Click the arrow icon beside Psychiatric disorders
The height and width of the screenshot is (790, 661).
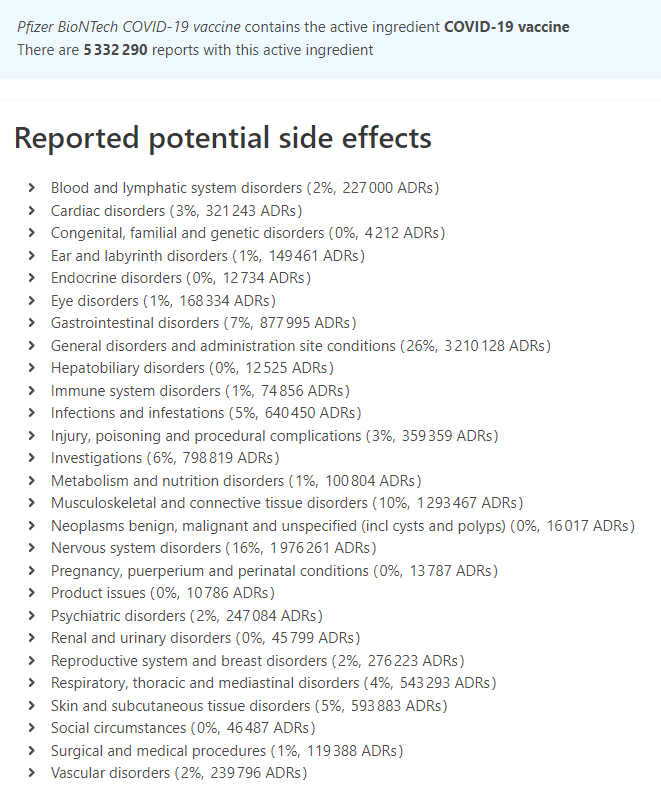coord(32,616)
